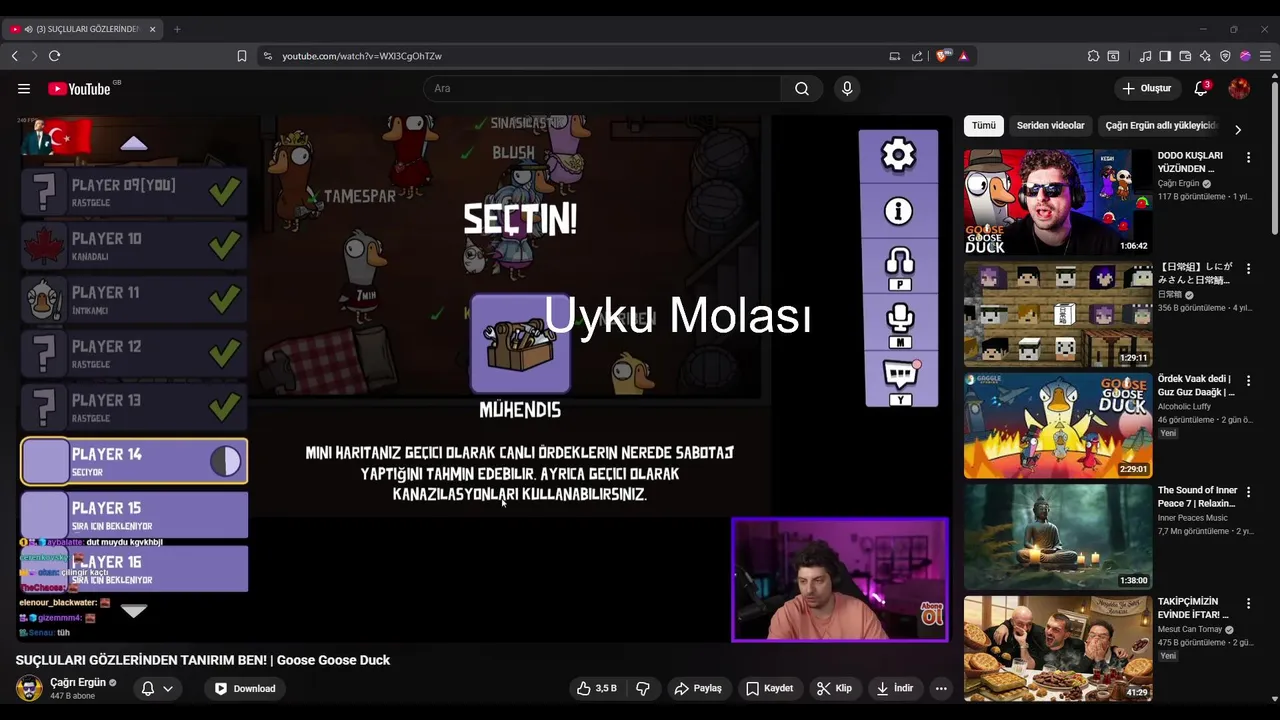Create a clip with Klip
Screen dimensions: 1280x720
point(834,688)
